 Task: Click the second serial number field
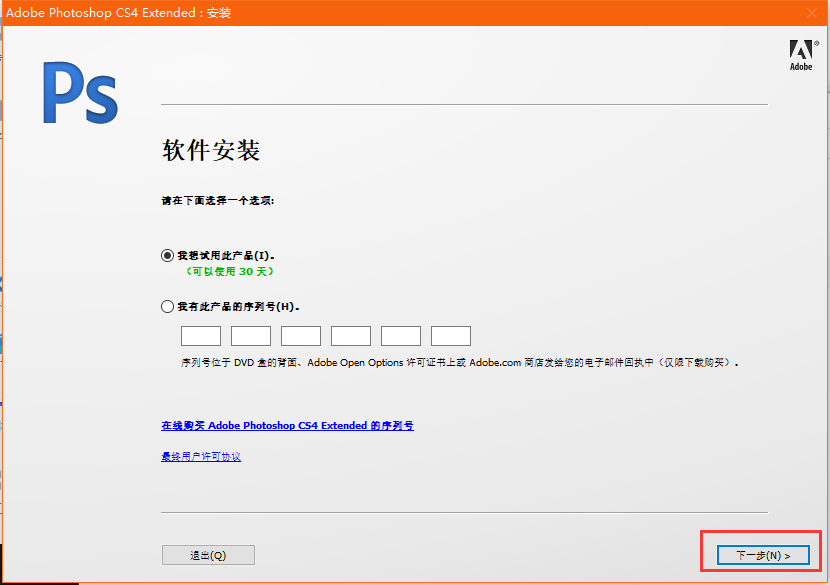click(251, 336)
